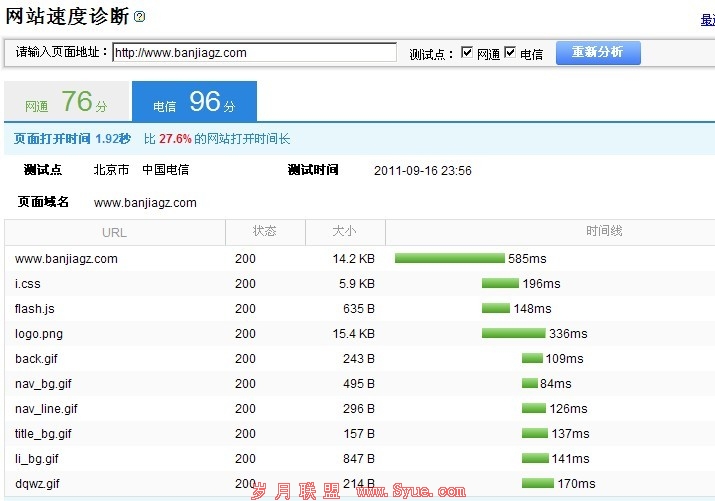Click the 585ms green timeline bar
The image size is (715, 501).
point(449,259)
